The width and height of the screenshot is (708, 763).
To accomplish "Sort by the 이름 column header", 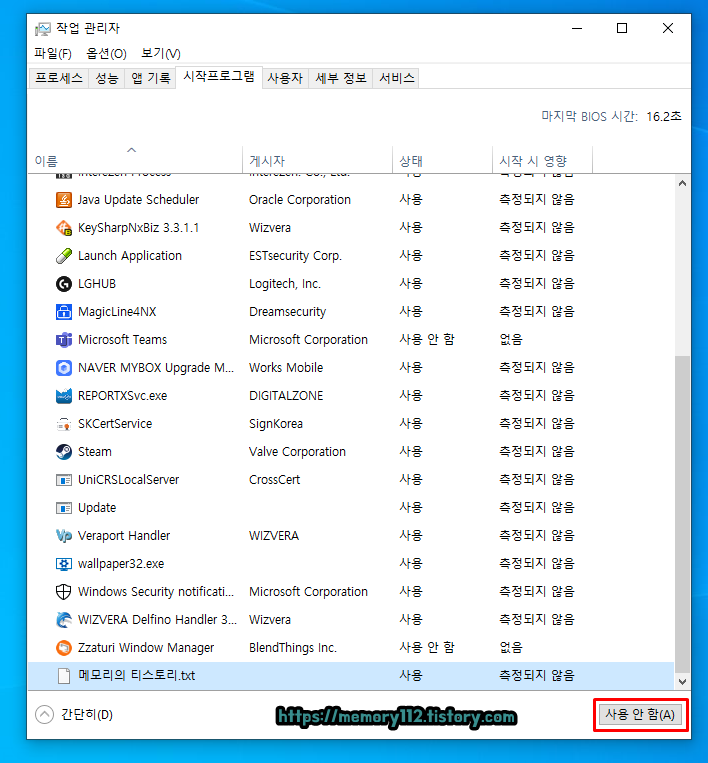I will (135, 160).
